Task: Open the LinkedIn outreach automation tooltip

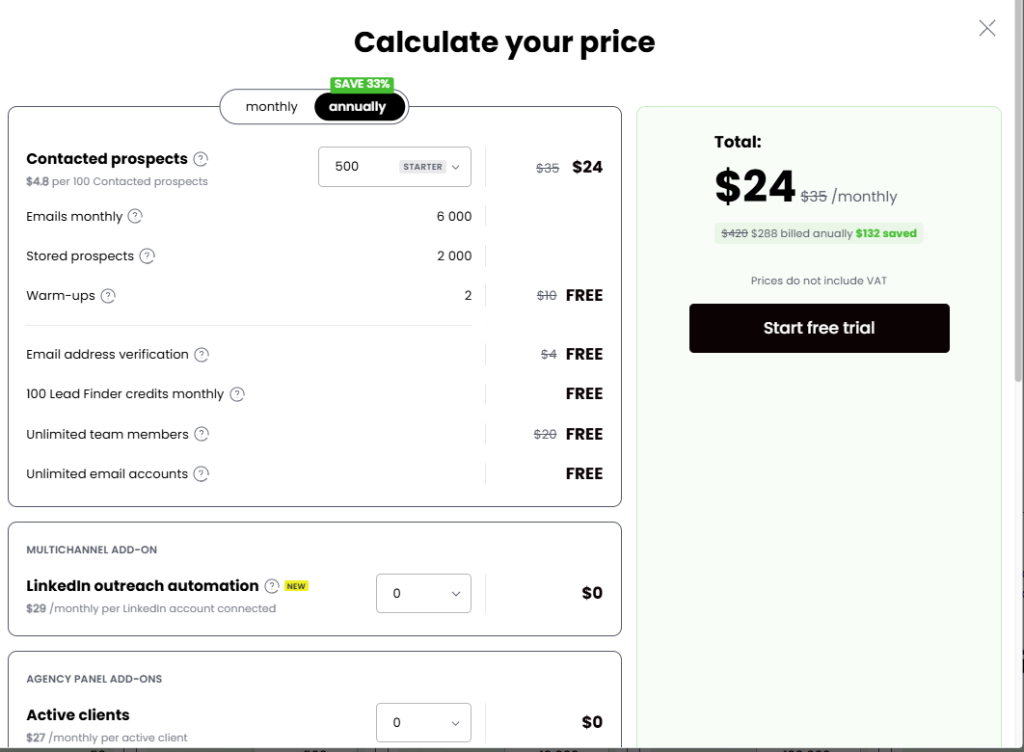Action: click(x=270, y=586)
